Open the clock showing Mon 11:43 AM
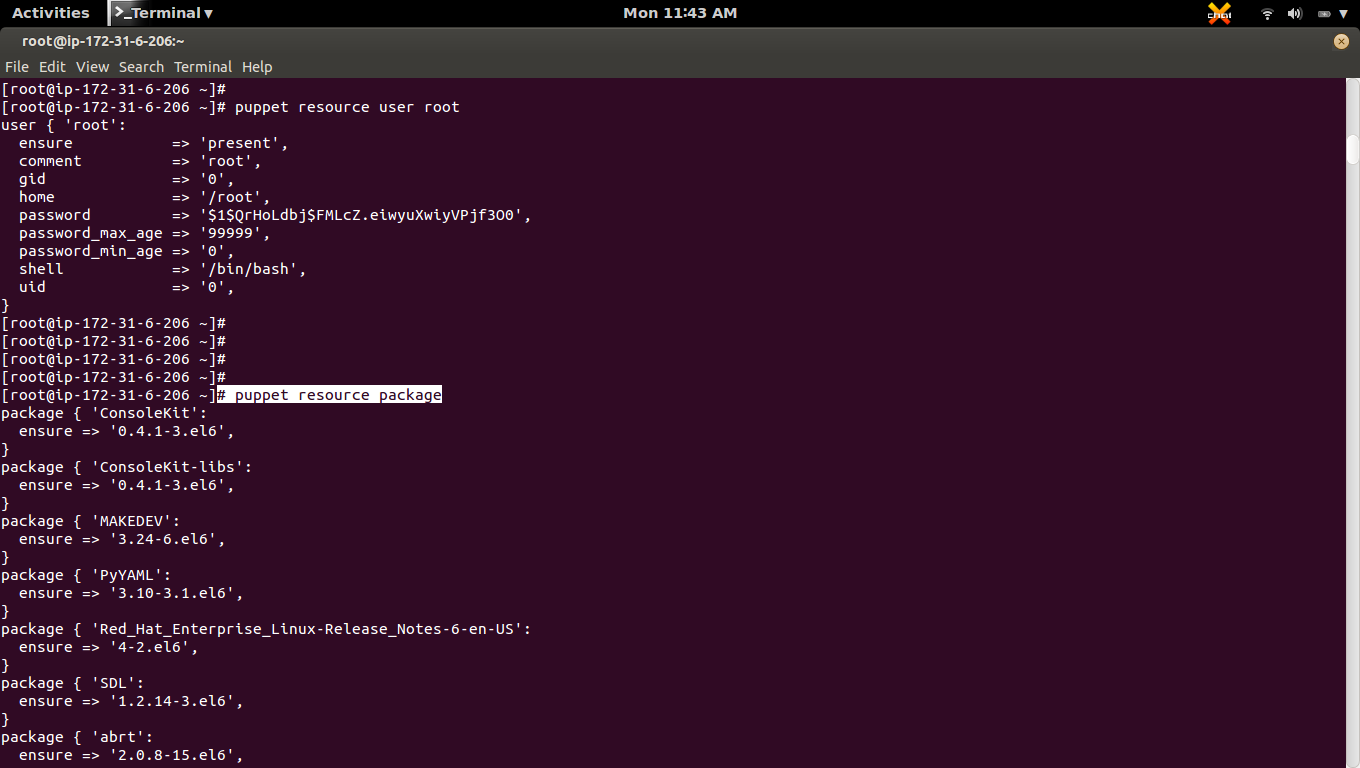The height and width of the screenshot is (768, 1360). click(680, 13)
